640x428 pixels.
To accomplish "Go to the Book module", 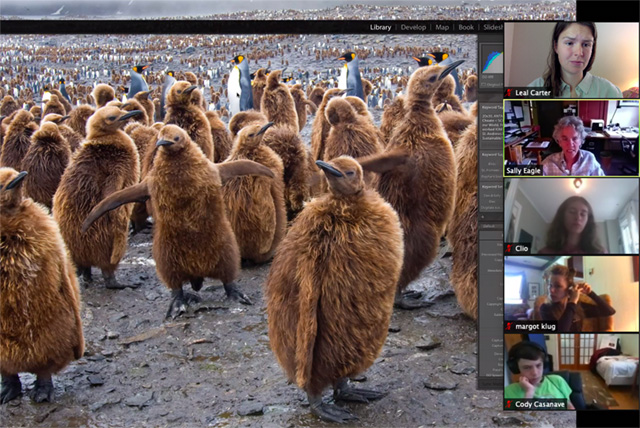I will point(466,27).
